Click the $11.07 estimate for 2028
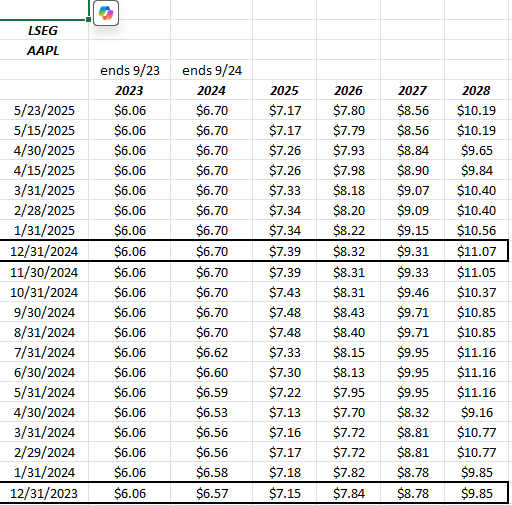The width and height of the screenshot is (512, 505). pyautogui.click(x=476, y=251)
